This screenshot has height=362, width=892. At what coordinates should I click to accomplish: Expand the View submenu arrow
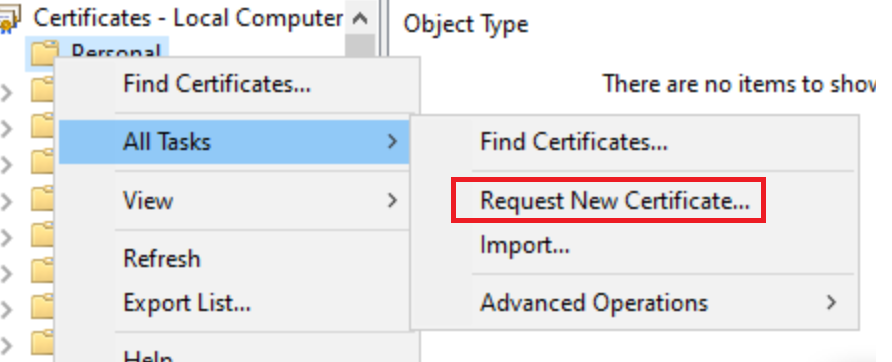[392, 200]
